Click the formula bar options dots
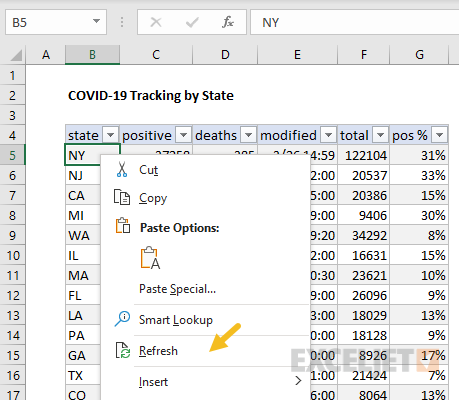Screen dimensions: 459x400 (x=122, y=22)
